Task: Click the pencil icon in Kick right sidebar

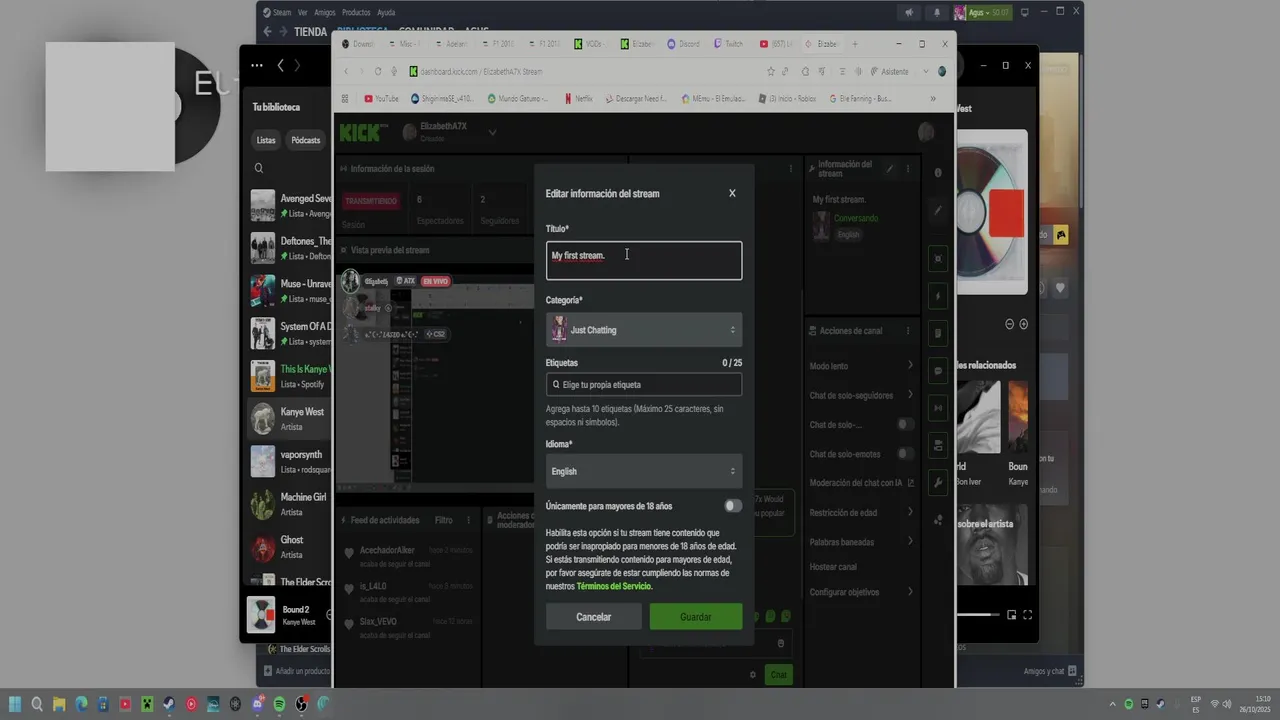Action: 938,211
